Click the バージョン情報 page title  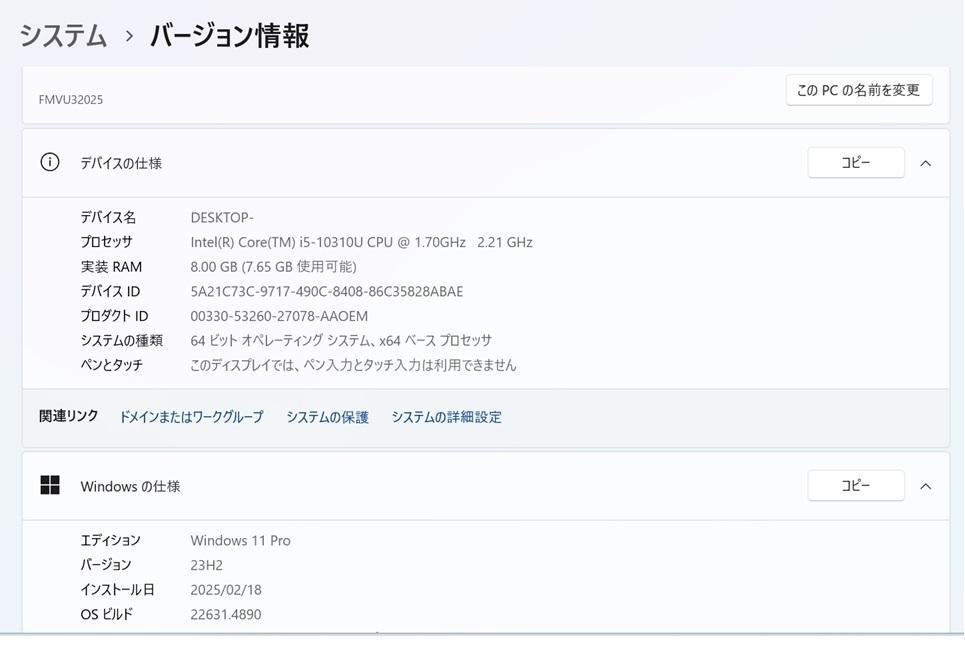pyautogui.click(x=230, y=35)
